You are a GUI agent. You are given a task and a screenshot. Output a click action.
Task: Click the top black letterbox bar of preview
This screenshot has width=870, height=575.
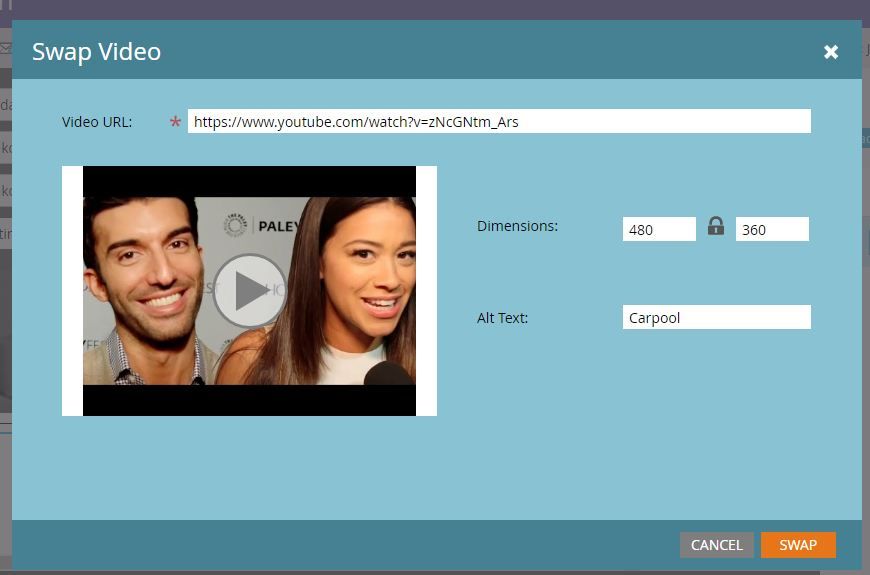(x=249, y=181)
